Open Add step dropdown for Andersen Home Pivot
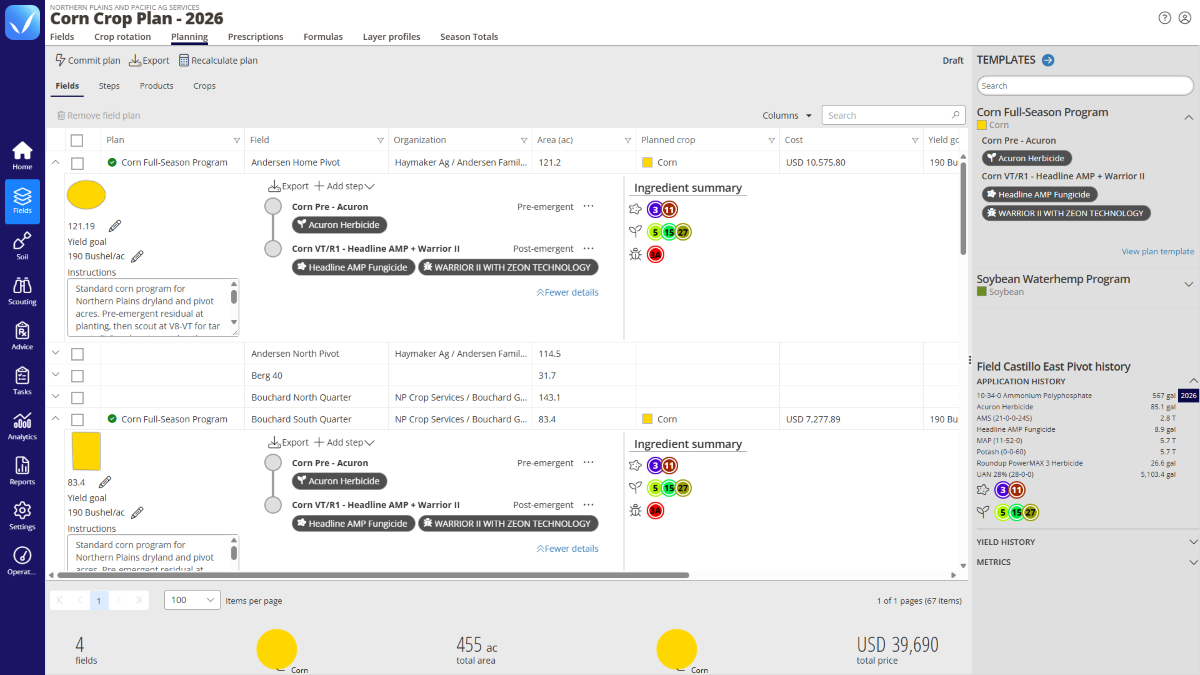 345,186
